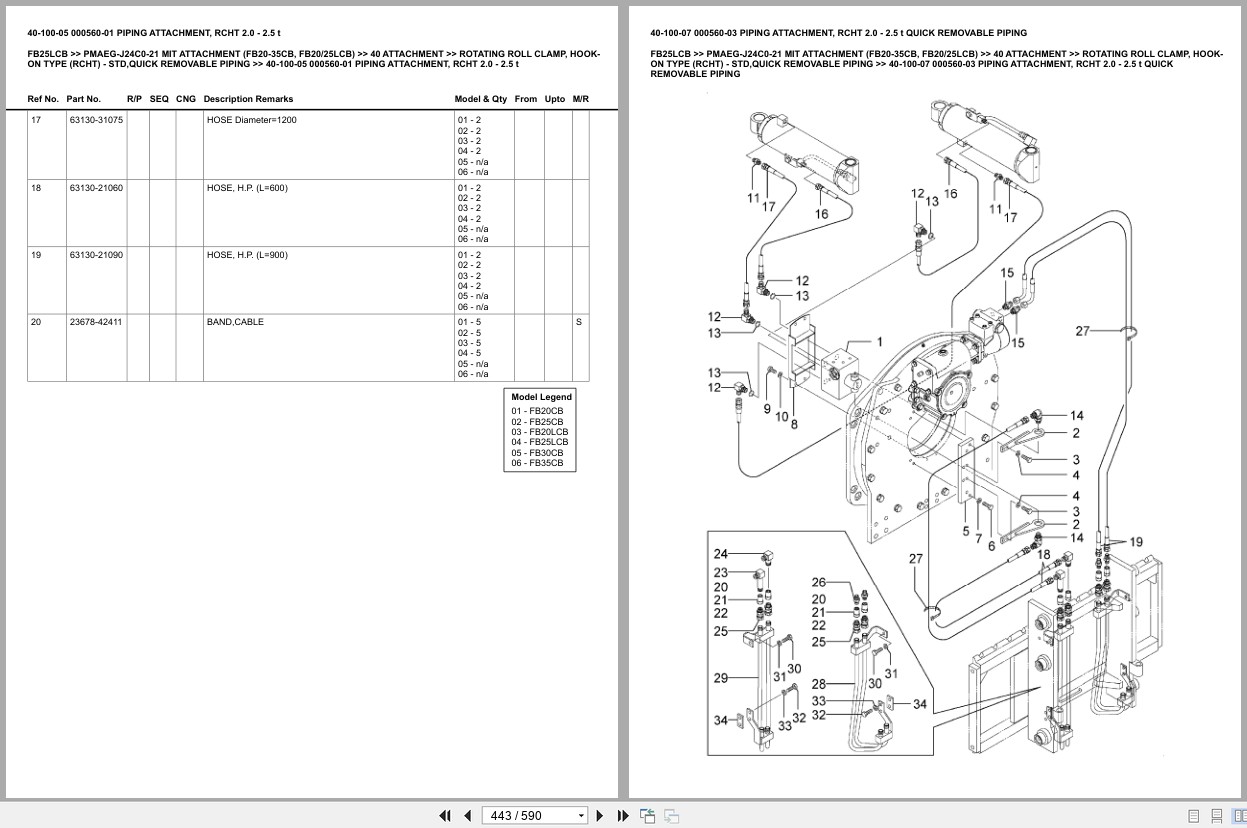Screen dimensions: 1247x828
Task: Click callout number 26 in inset diagram
Action: pyautogui.click(x=819, y=582)
